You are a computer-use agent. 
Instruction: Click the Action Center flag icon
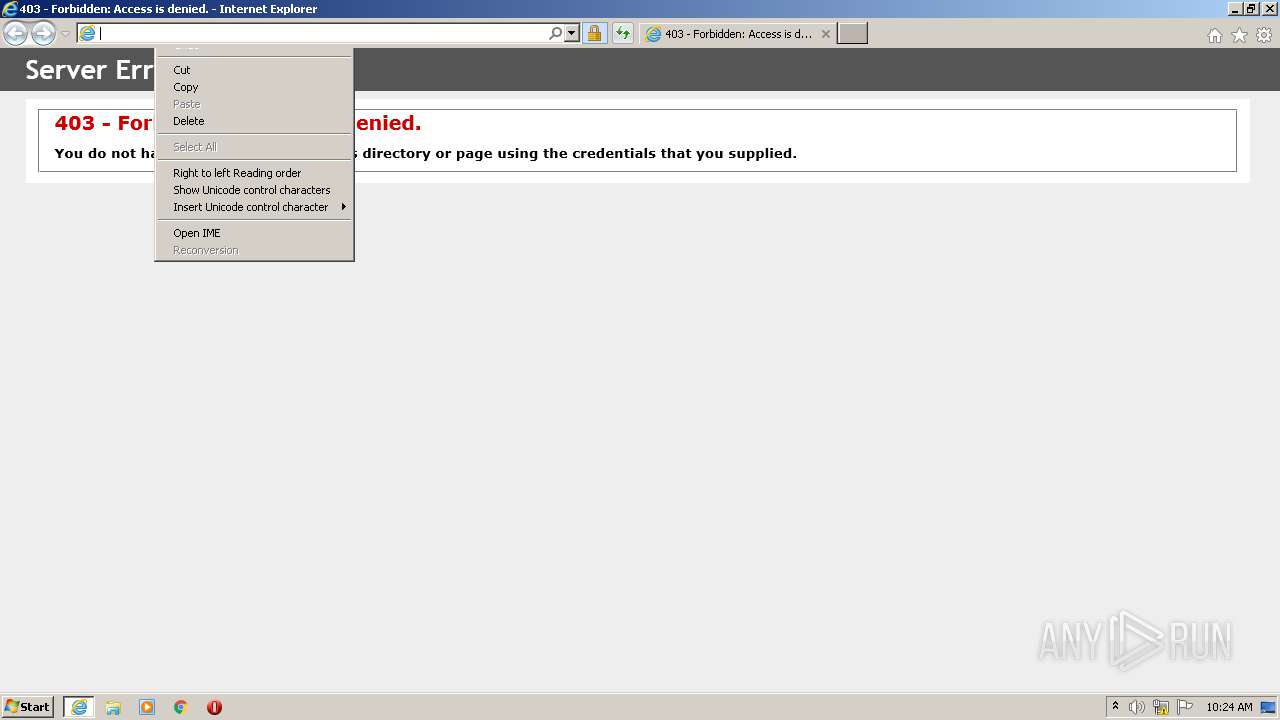point(1185,707)
